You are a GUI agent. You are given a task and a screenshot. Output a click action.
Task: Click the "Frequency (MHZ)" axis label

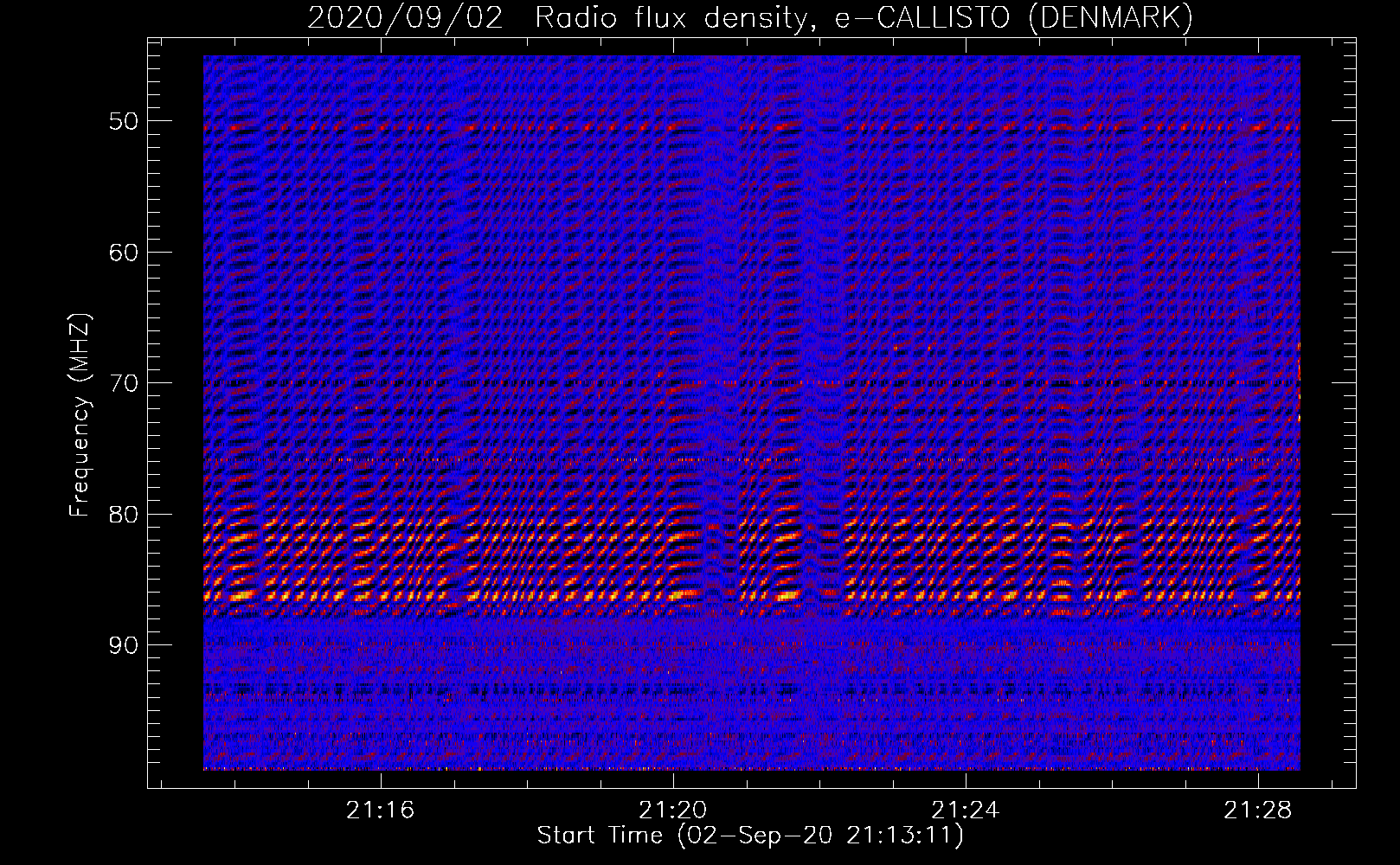[x=80, y=415]
